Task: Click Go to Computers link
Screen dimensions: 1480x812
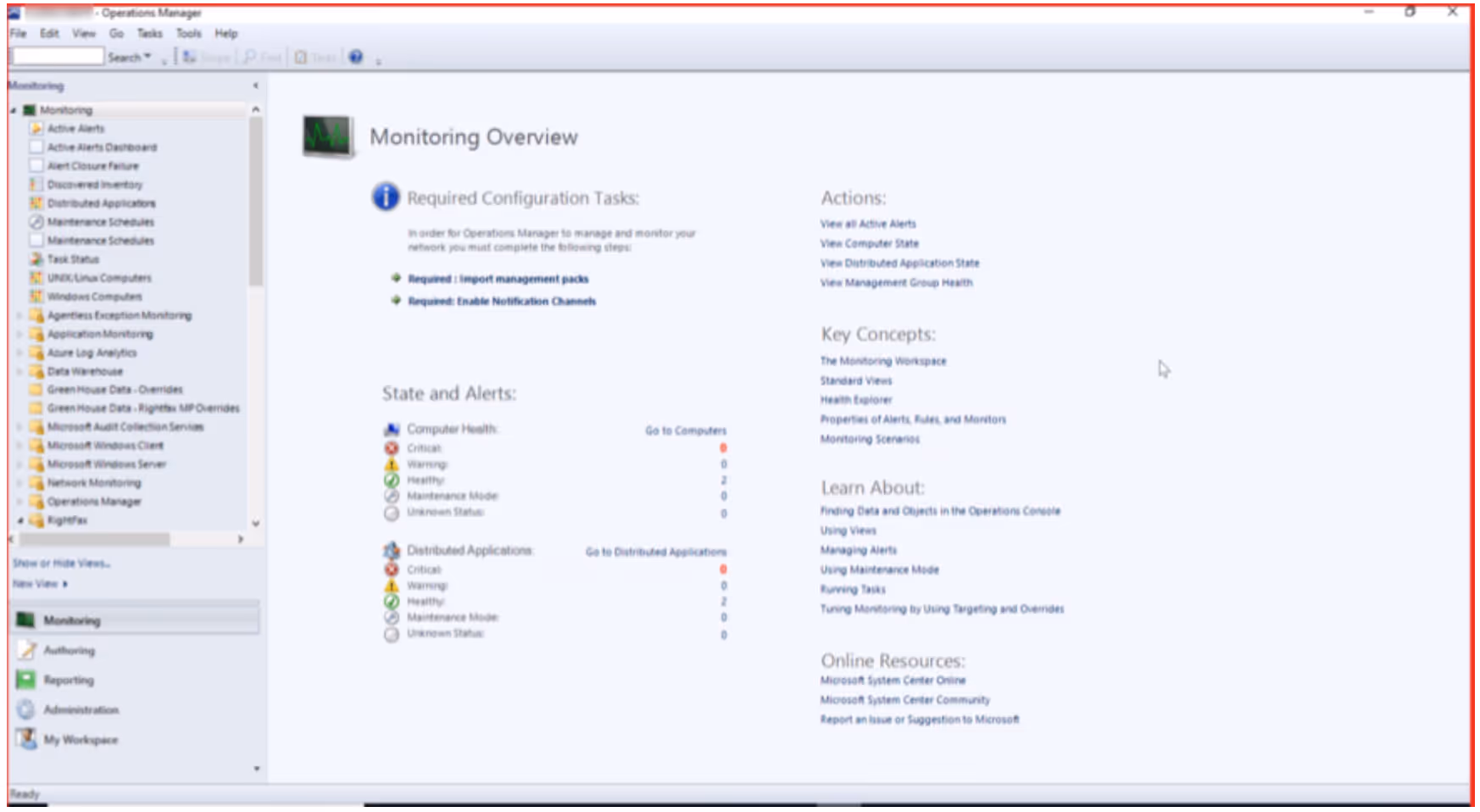Action: (x=686, y=431)
